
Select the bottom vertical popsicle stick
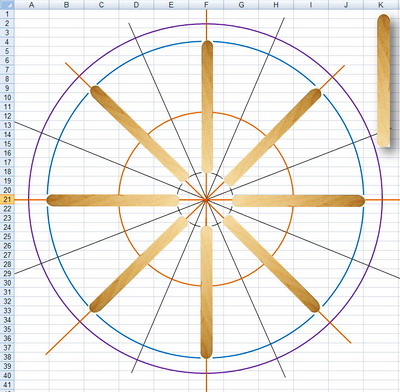(x=207, y=292)
